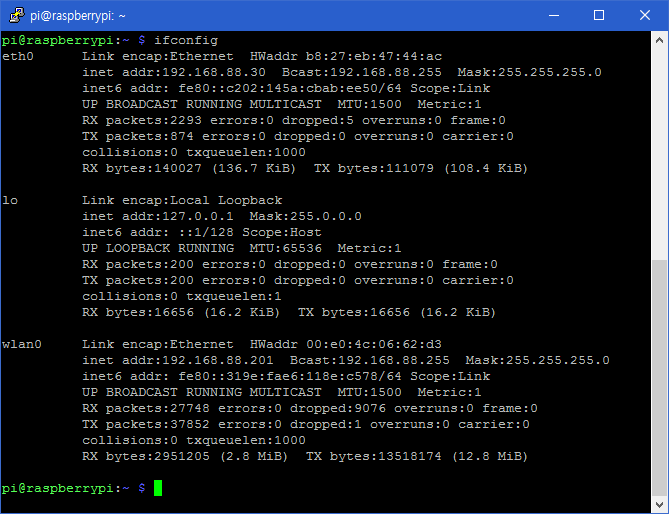Click the green cursor at the prompt

[x=158, y=488]
